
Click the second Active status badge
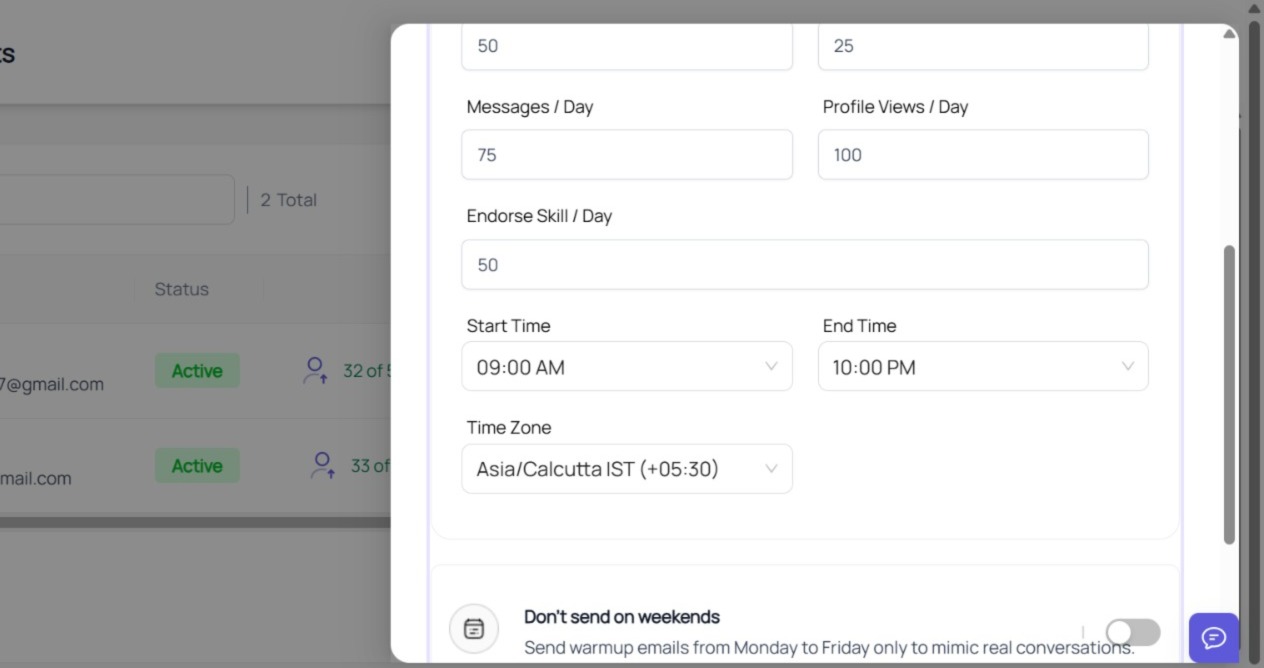point(197,466)
